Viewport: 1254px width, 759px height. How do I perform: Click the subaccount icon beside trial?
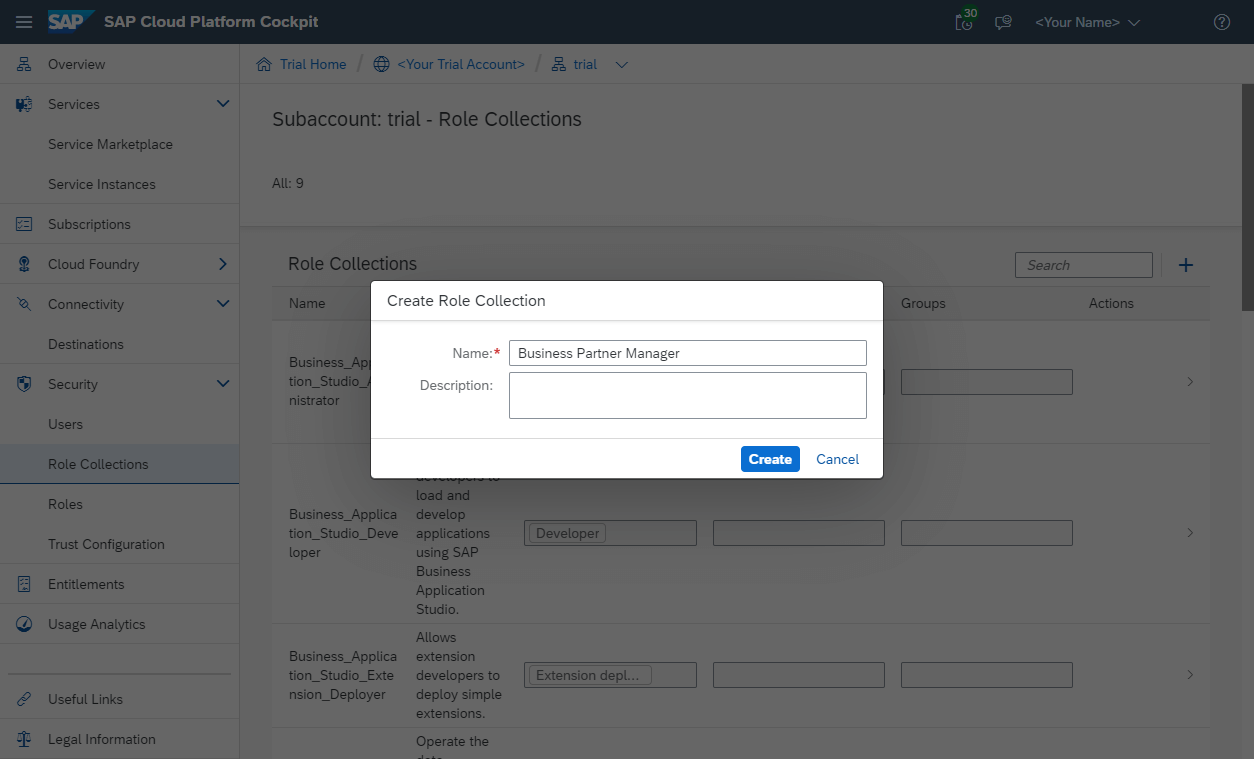click(x=559, y=64)
